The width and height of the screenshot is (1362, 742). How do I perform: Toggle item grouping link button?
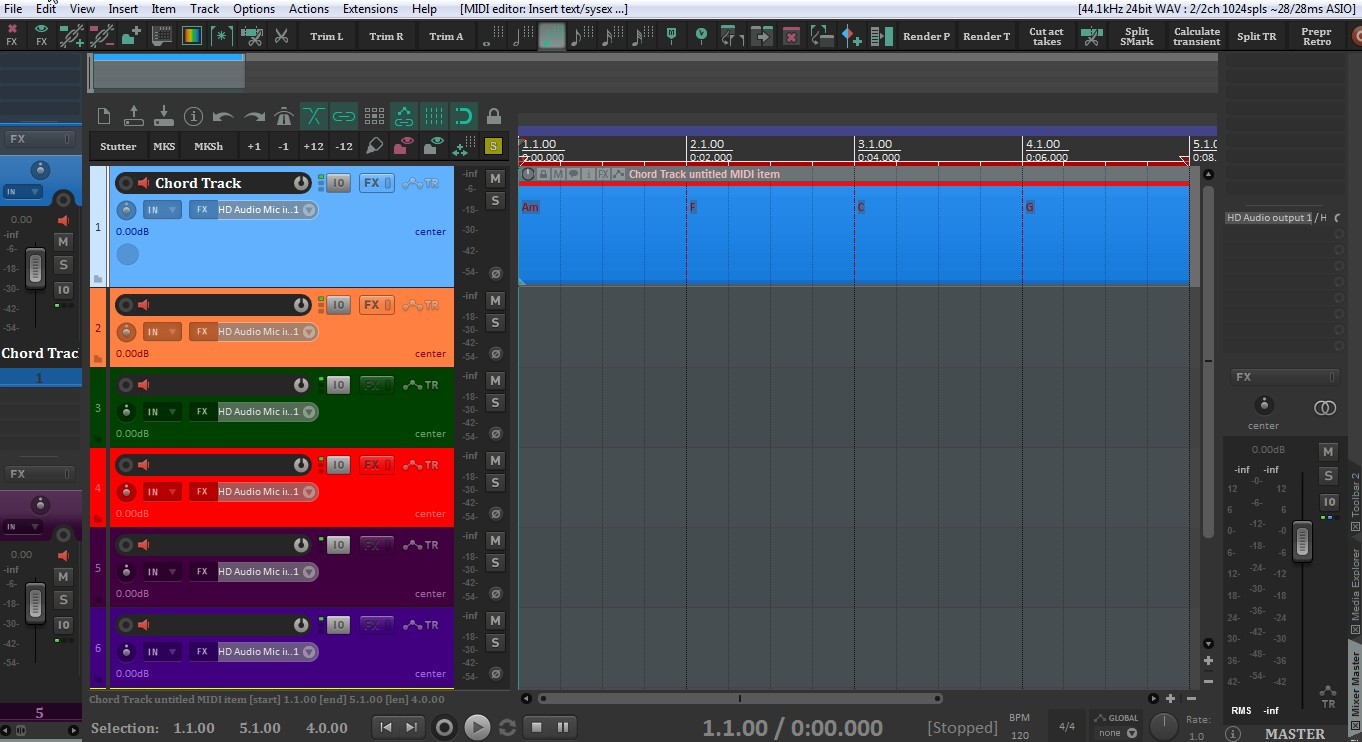tap(344, 116)
